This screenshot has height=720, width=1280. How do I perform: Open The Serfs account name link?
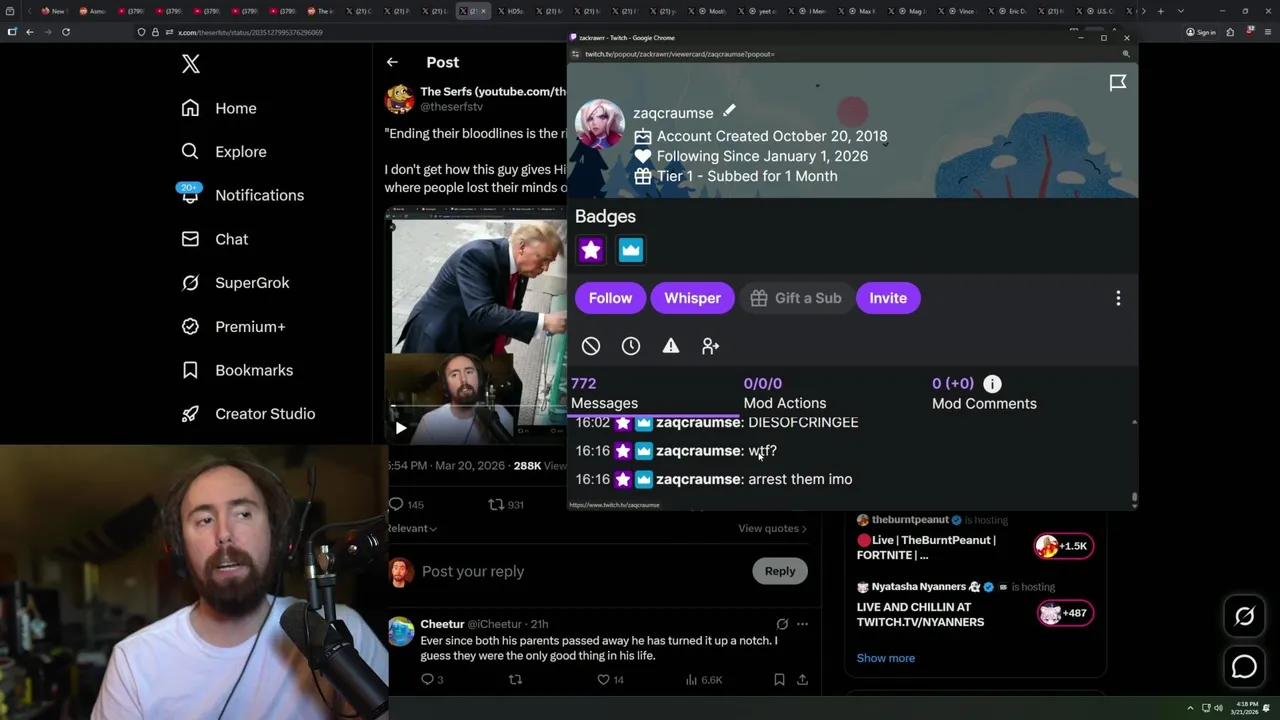(x=492, y=91)
